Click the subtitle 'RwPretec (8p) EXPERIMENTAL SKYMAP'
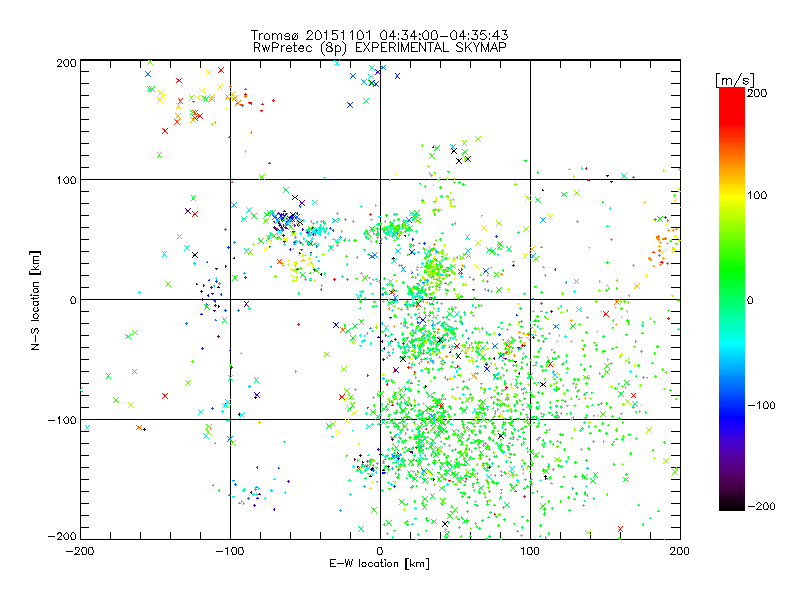The width and height of the screenshot is (800, 600). pyautogui.click(x=380, y=47)
